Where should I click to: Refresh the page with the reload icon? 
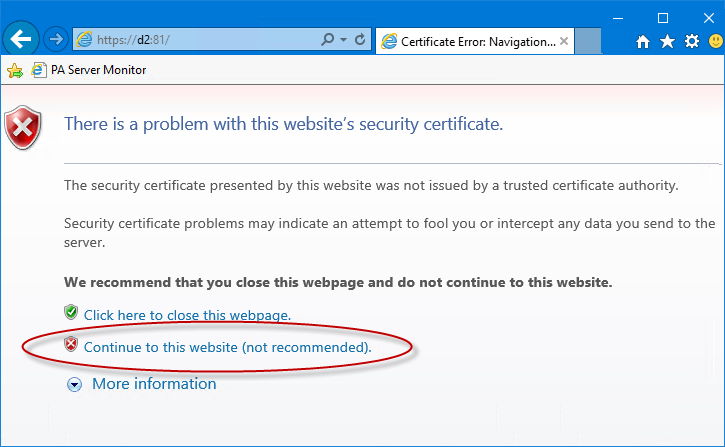click(x=361, y=40)
